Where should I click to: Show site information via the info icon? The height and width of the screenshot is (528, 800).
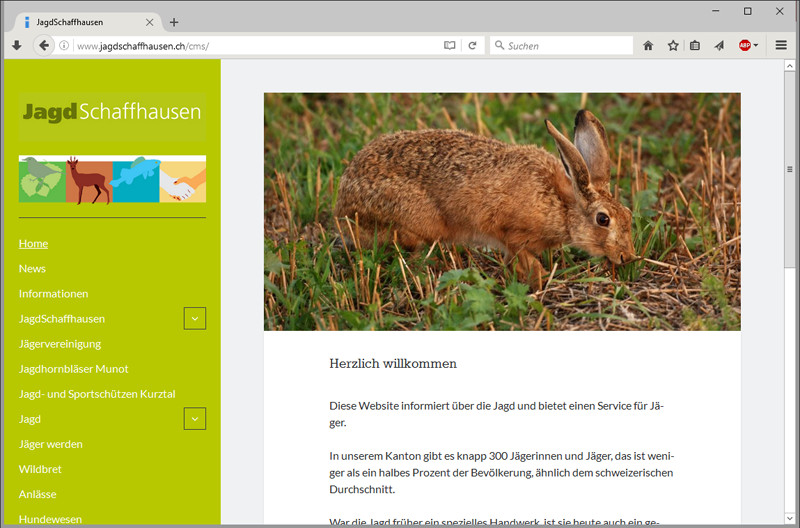click(x=64, y=45)
